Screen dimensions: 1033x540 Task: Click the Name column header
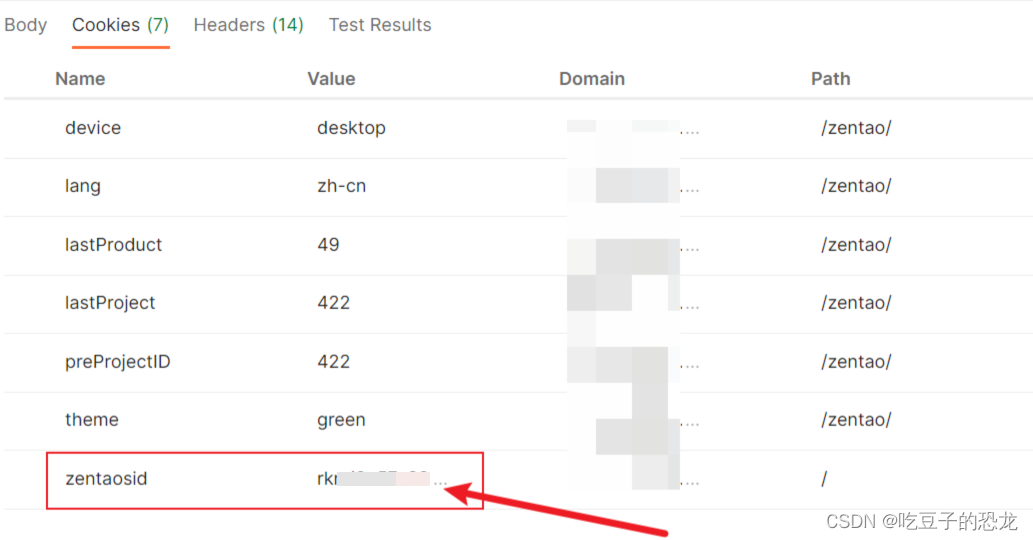click(80, 79)
